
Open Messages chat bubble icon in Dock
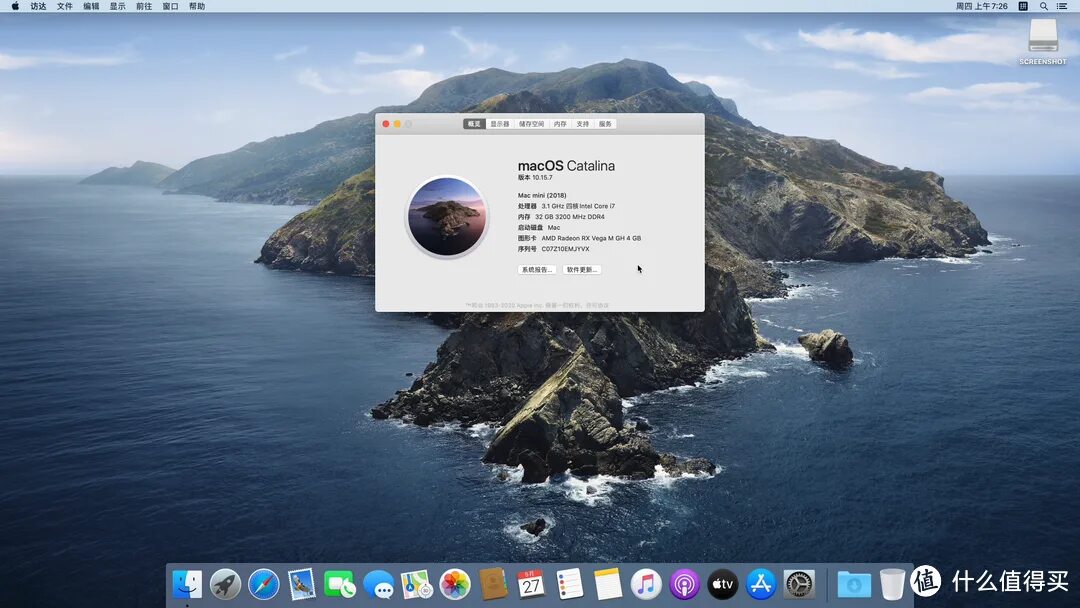click(x=378, y=585)
